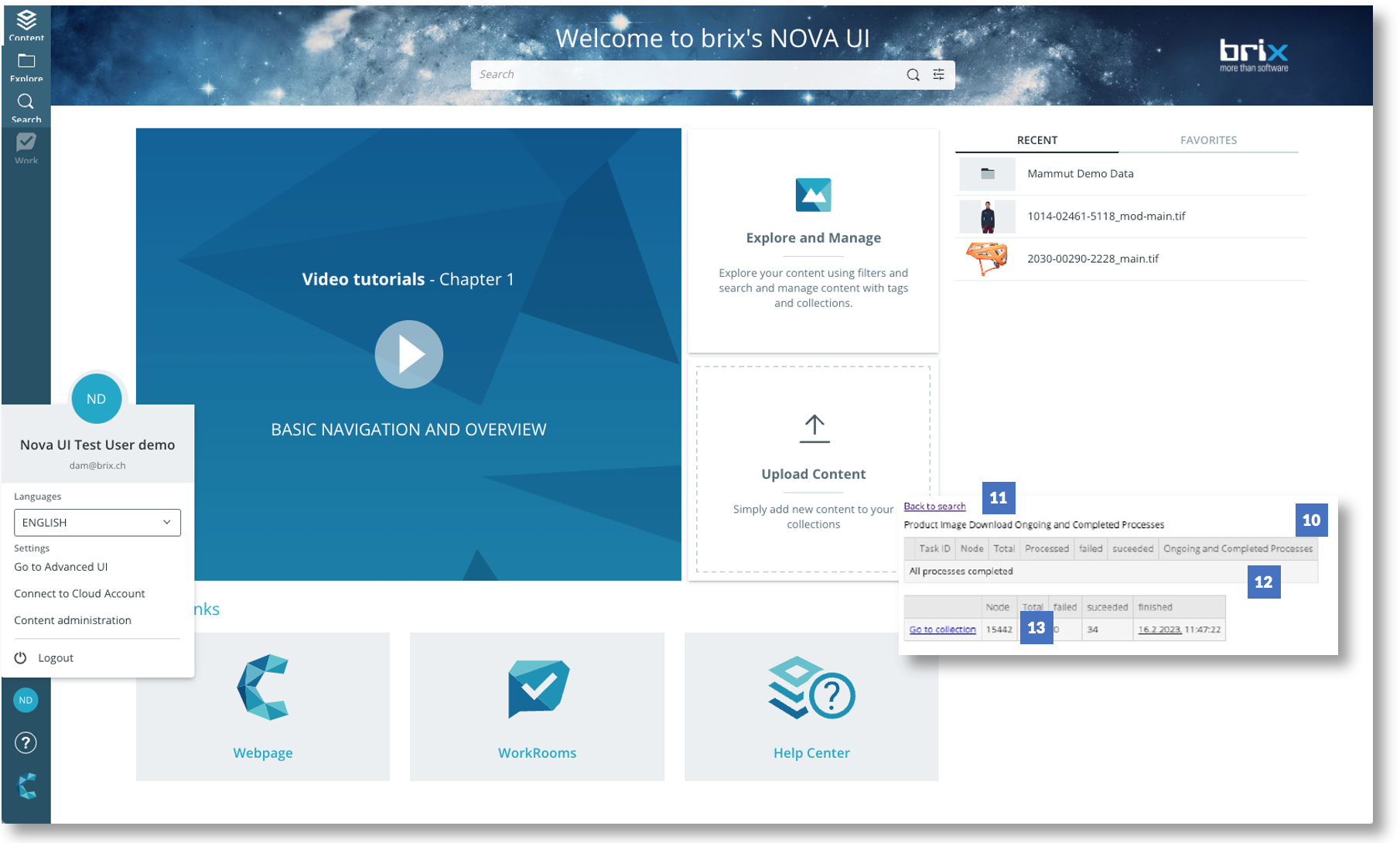1400x843 pixels.
Task: Select Content administration menu entry
Action: pos(73,620)
